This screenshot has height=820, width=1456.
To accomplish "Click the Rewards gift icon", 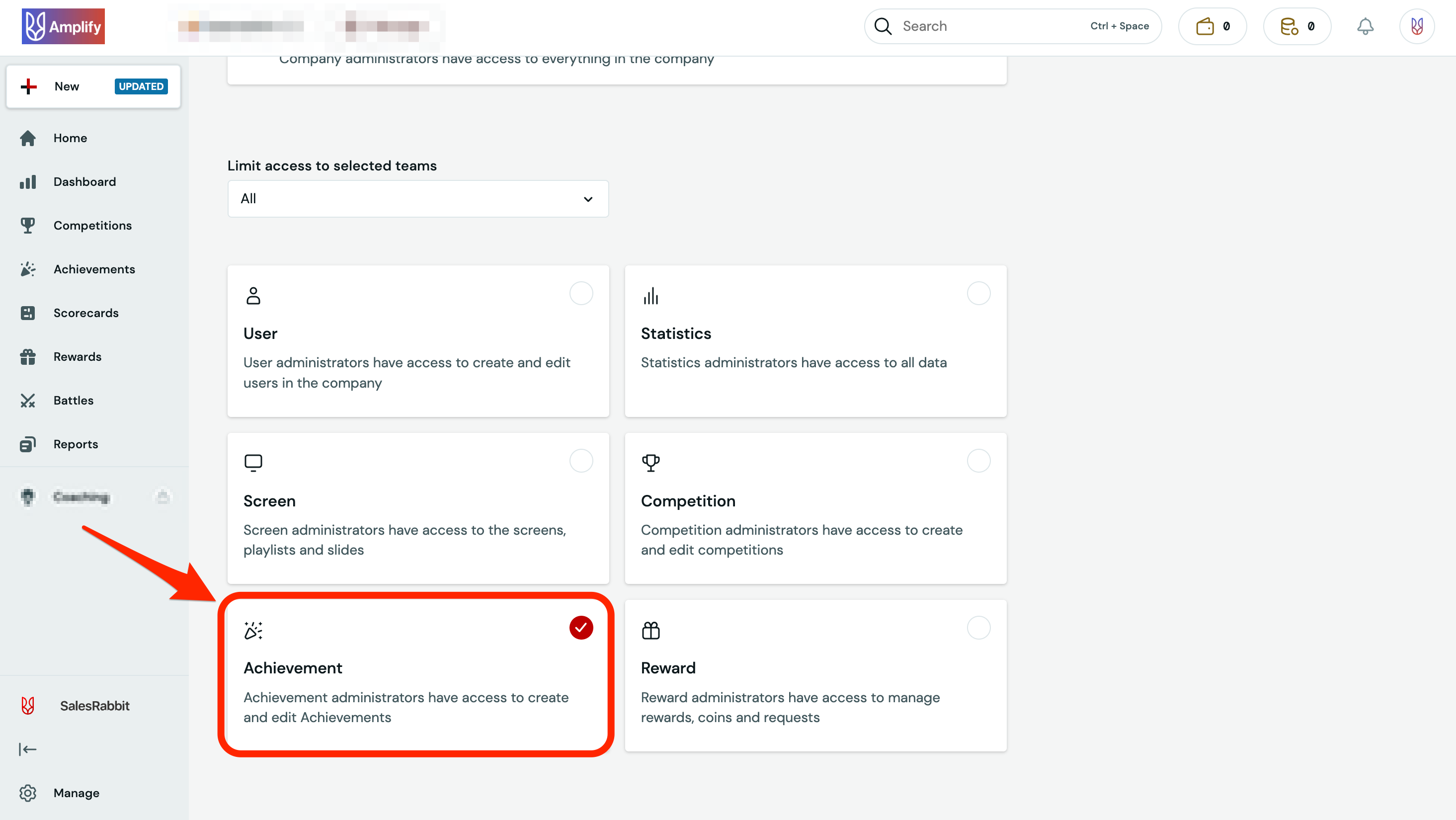I will click(28, 357).
